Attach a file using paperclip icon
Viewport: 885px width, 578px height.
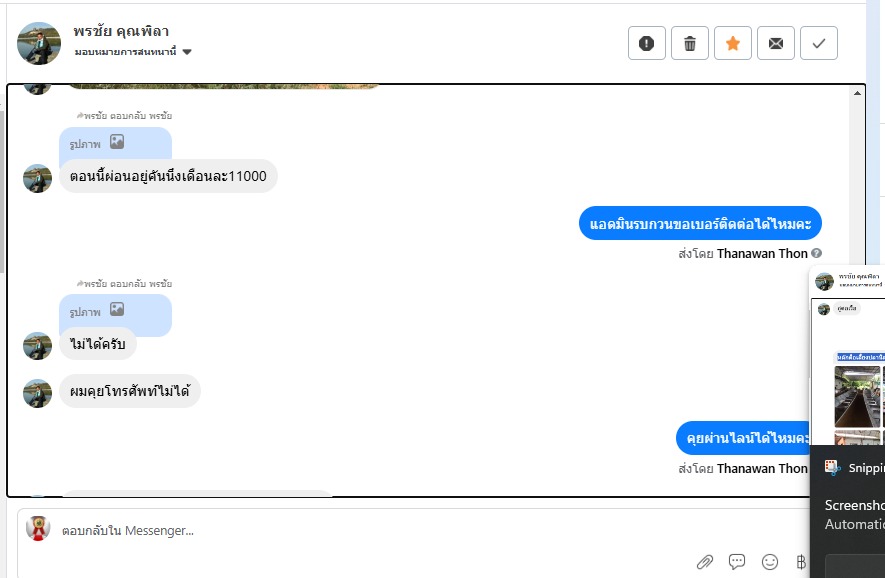click(x=704, y=562)
